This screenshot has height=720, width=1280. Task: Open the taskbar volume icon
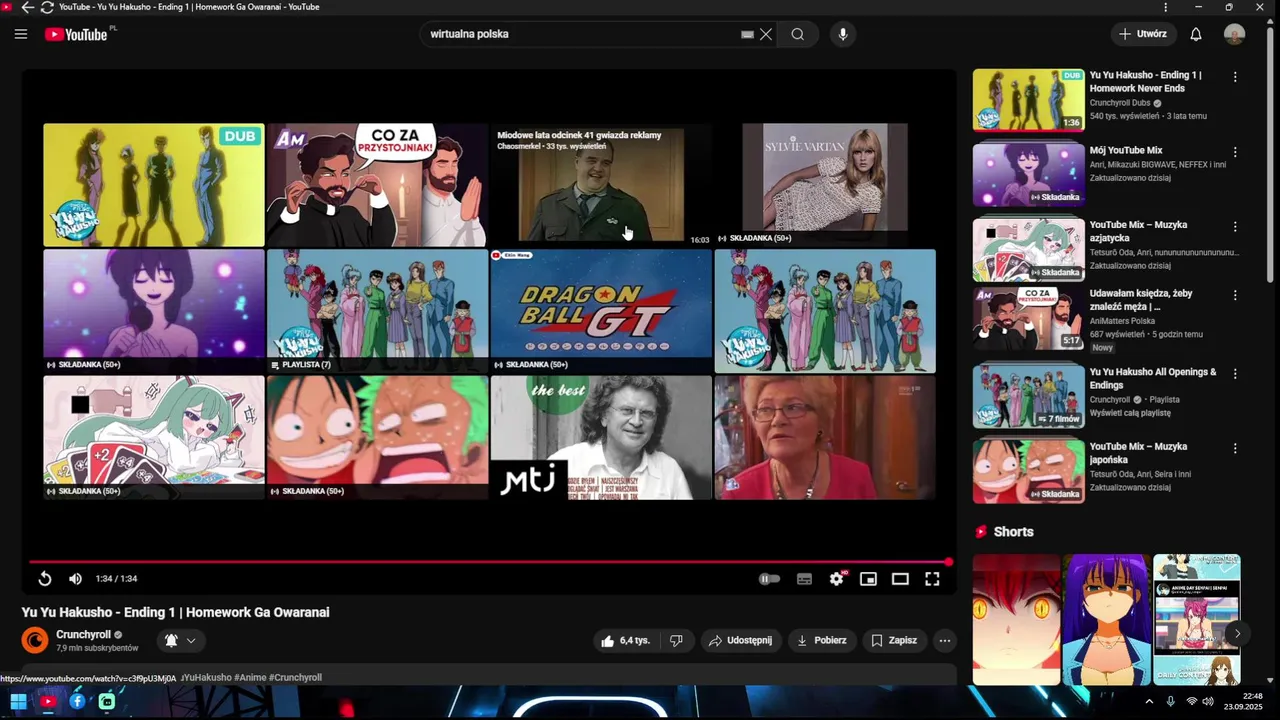(x=1207, y=702)
